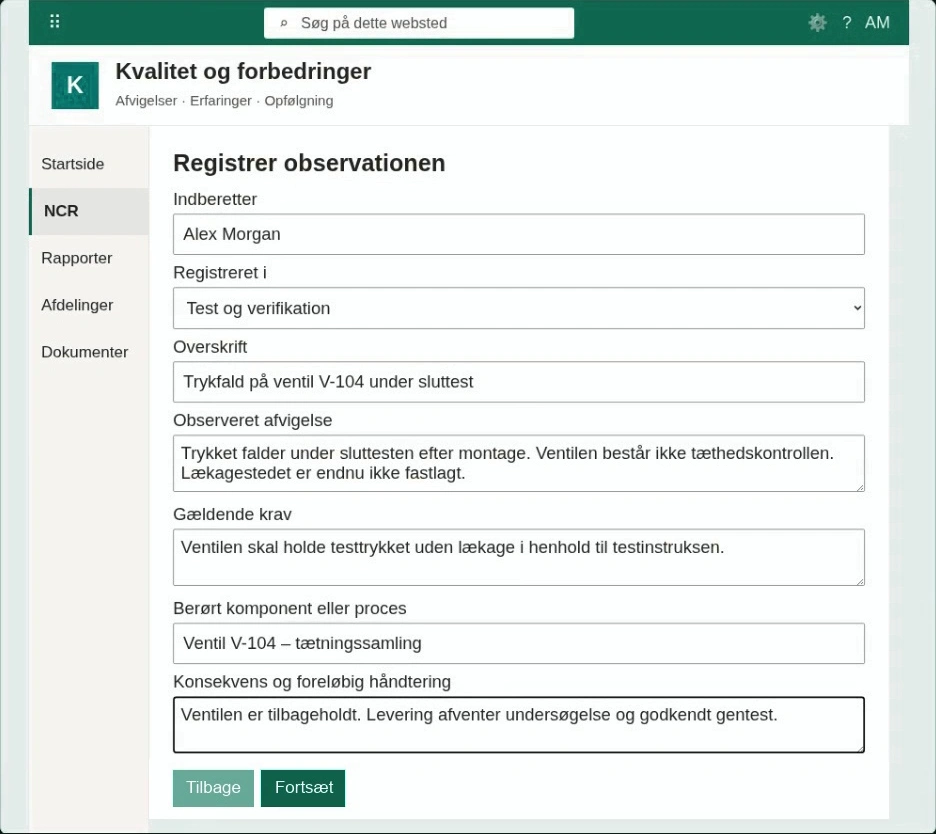Click the 'Observeret afvigelse' text area
Viewport: 936px width, 834px height.
(x=519, y=463)
